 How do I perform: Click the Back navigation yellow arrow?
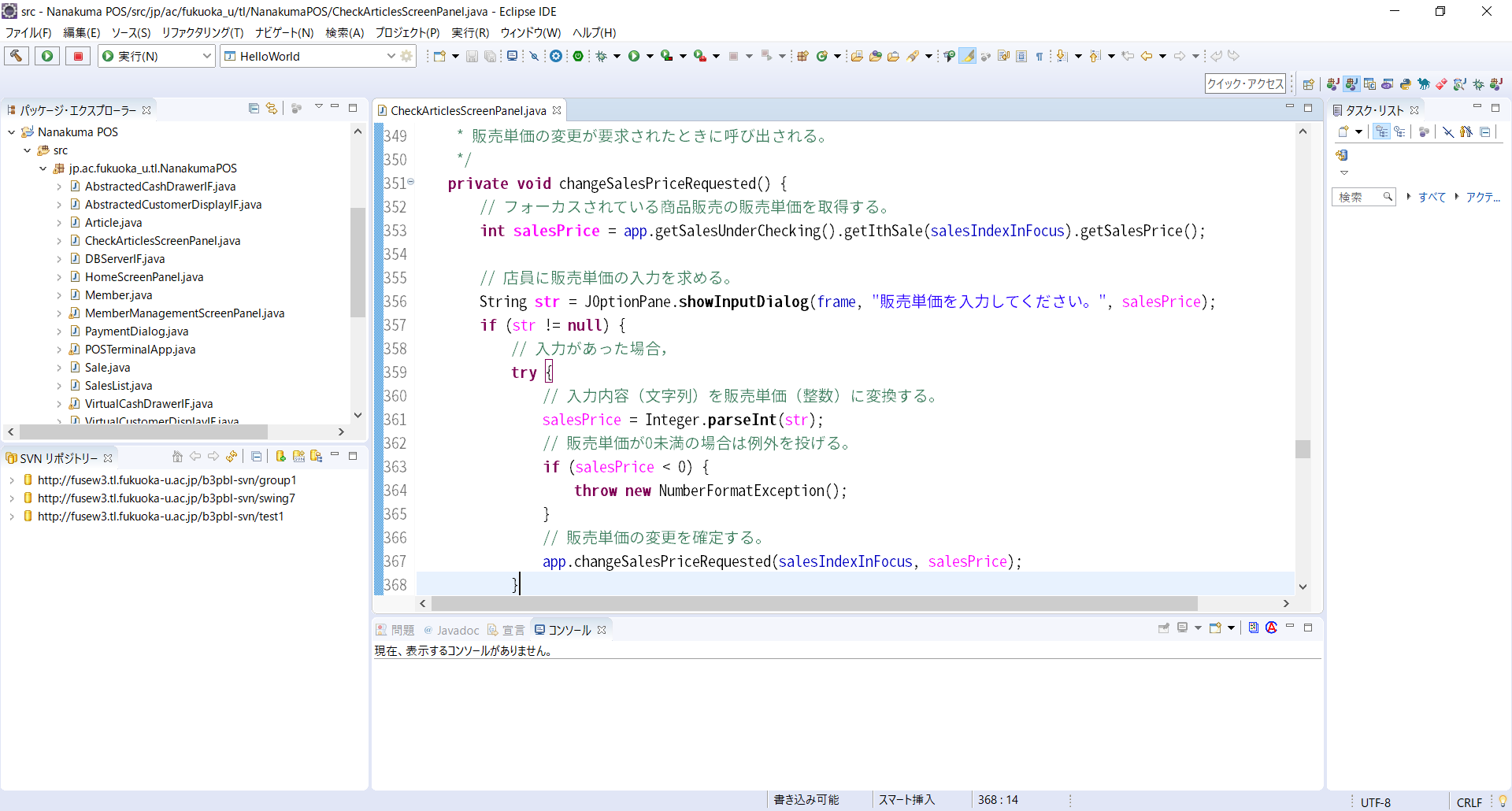point(1147,56)
